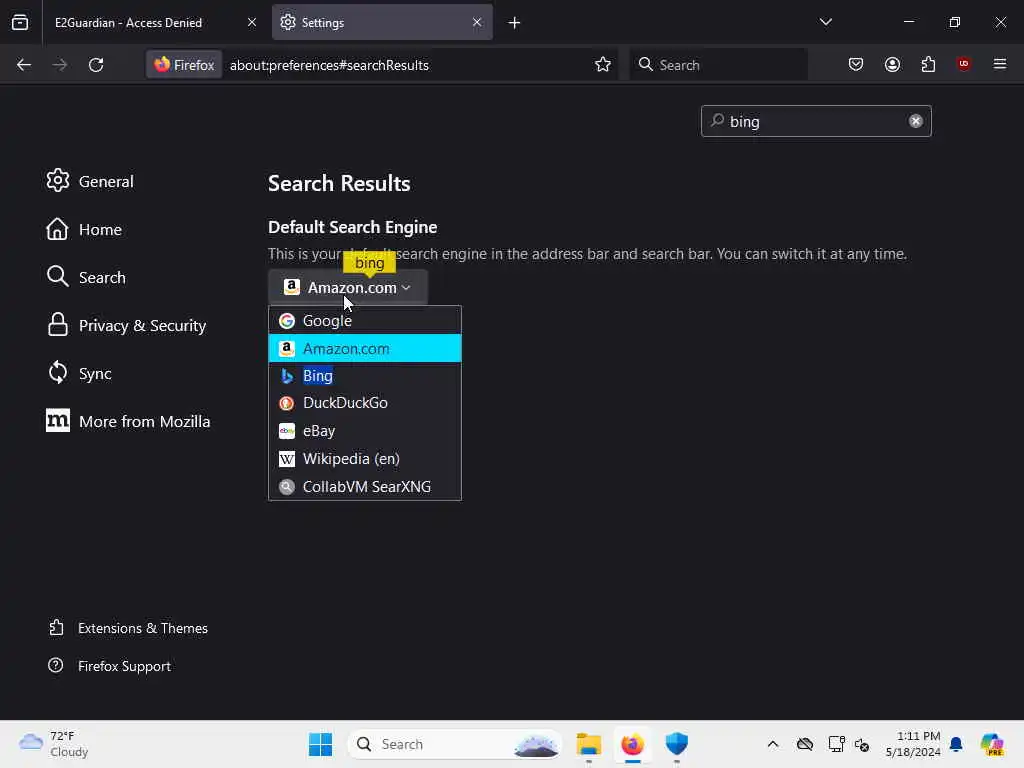This screenshot has height=768, width=1024.
Task: Reload the current page
Action: [x=96, y=65]
